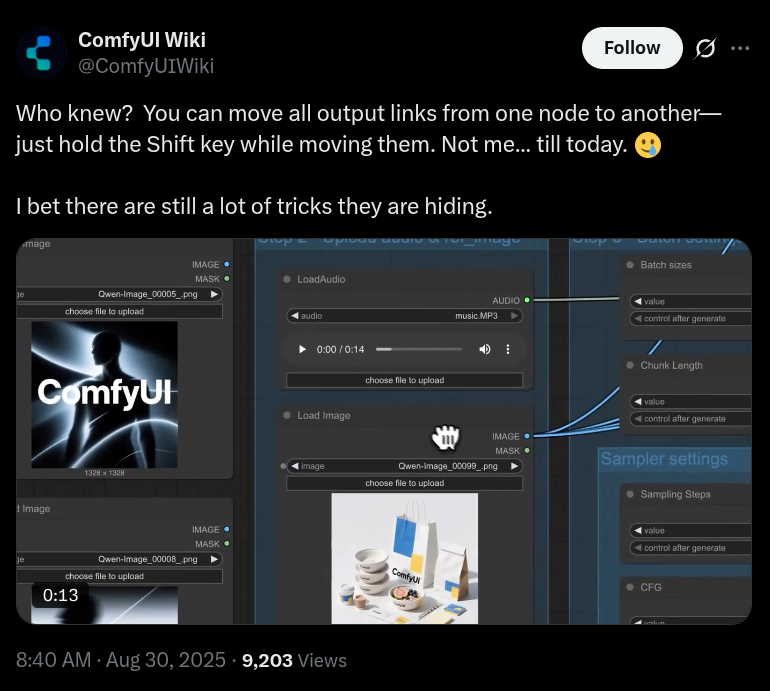
Task: Click the ComfyUI shopping bag preview image
Action: [x=405, y=558]
